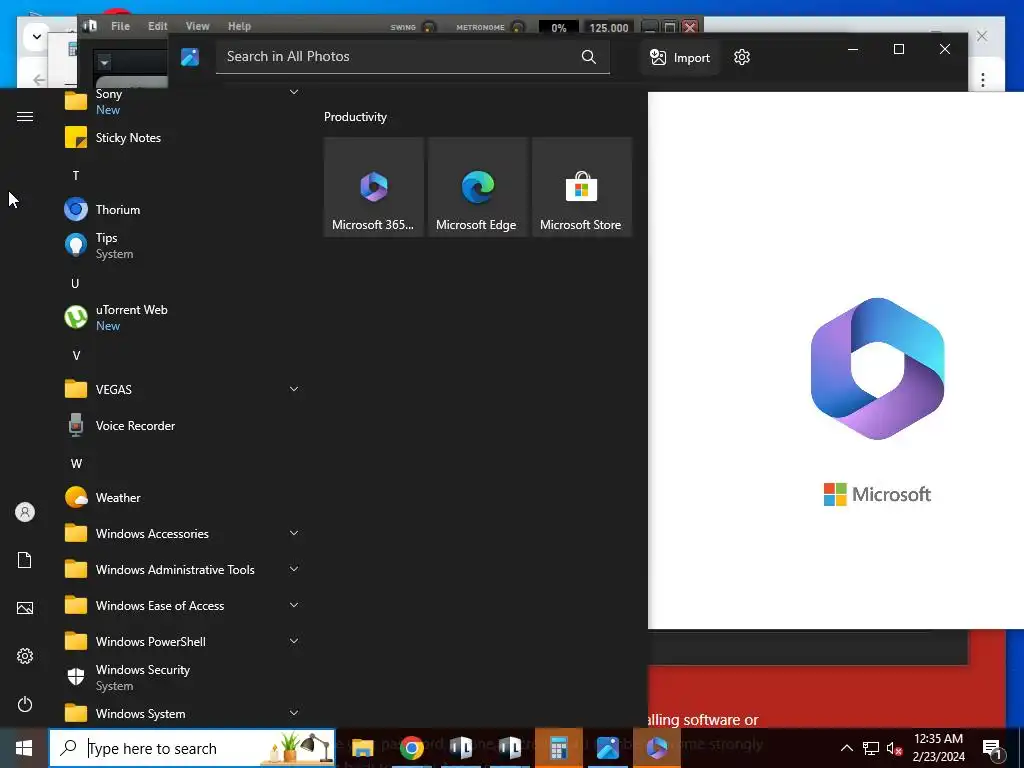Show hidden system tray icons

click(846, 748)
